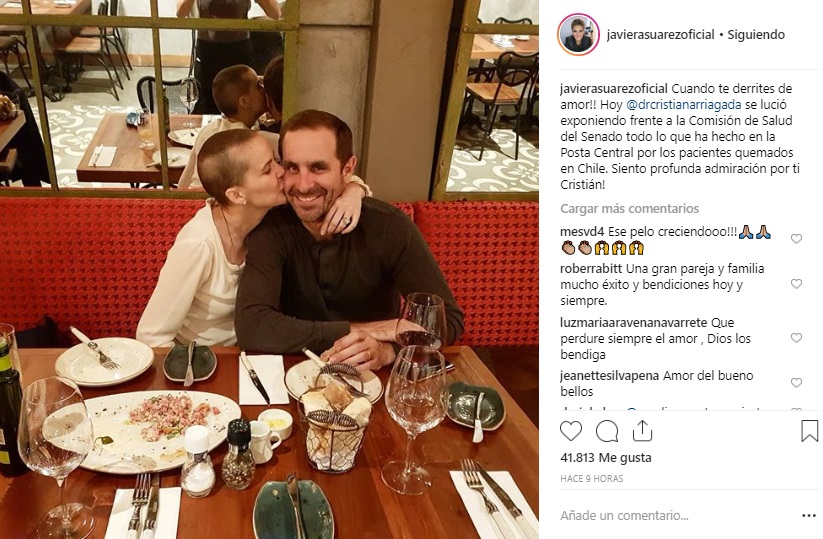
Task: Open the javierasuarezoficial header username
Action: (x=660, y=35)
